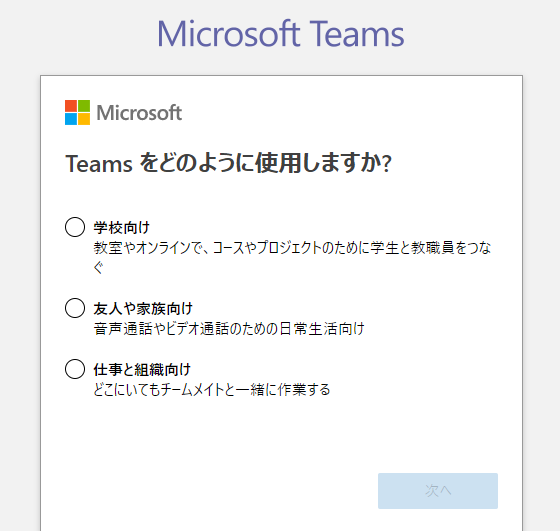Click the 次へ button
Screen dimensions: 560x531
[438, 491]
